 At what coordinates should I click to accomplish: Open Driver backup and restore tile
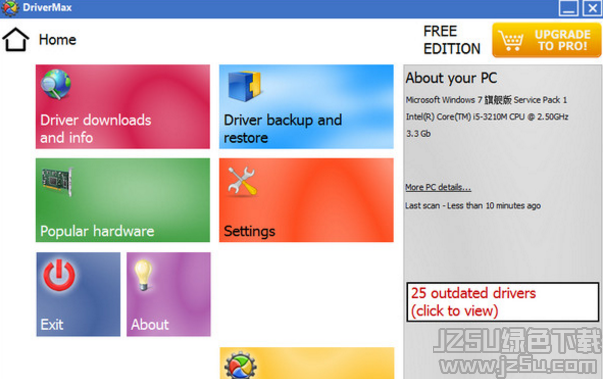pos(306,106)
